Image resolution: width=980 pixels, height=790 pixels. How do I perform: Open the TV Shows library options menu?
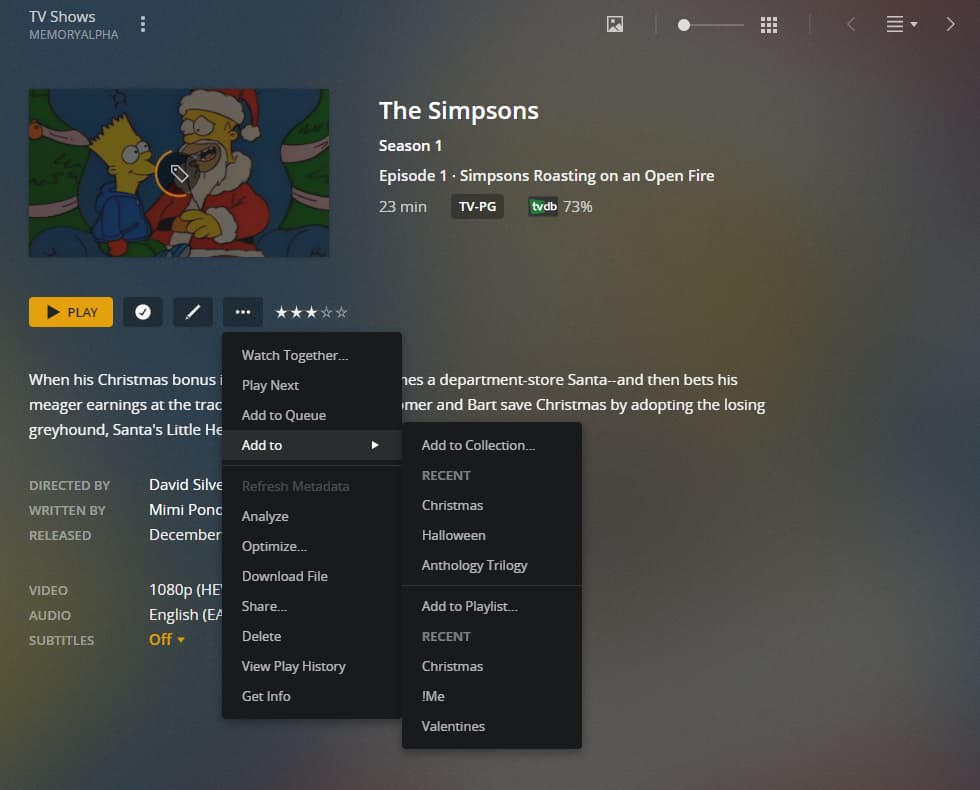(143, 24)
